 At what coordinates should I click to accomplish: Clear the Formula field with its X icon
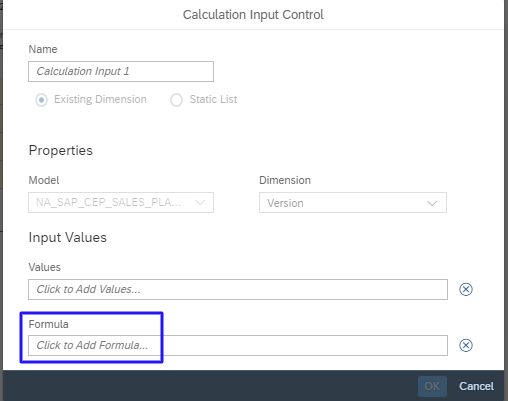(466, 345)
